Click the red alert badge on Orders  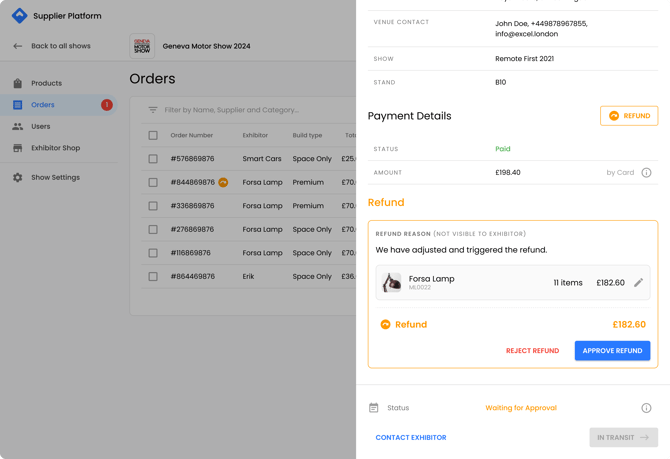pyautogui.click(x=106, y=105)
